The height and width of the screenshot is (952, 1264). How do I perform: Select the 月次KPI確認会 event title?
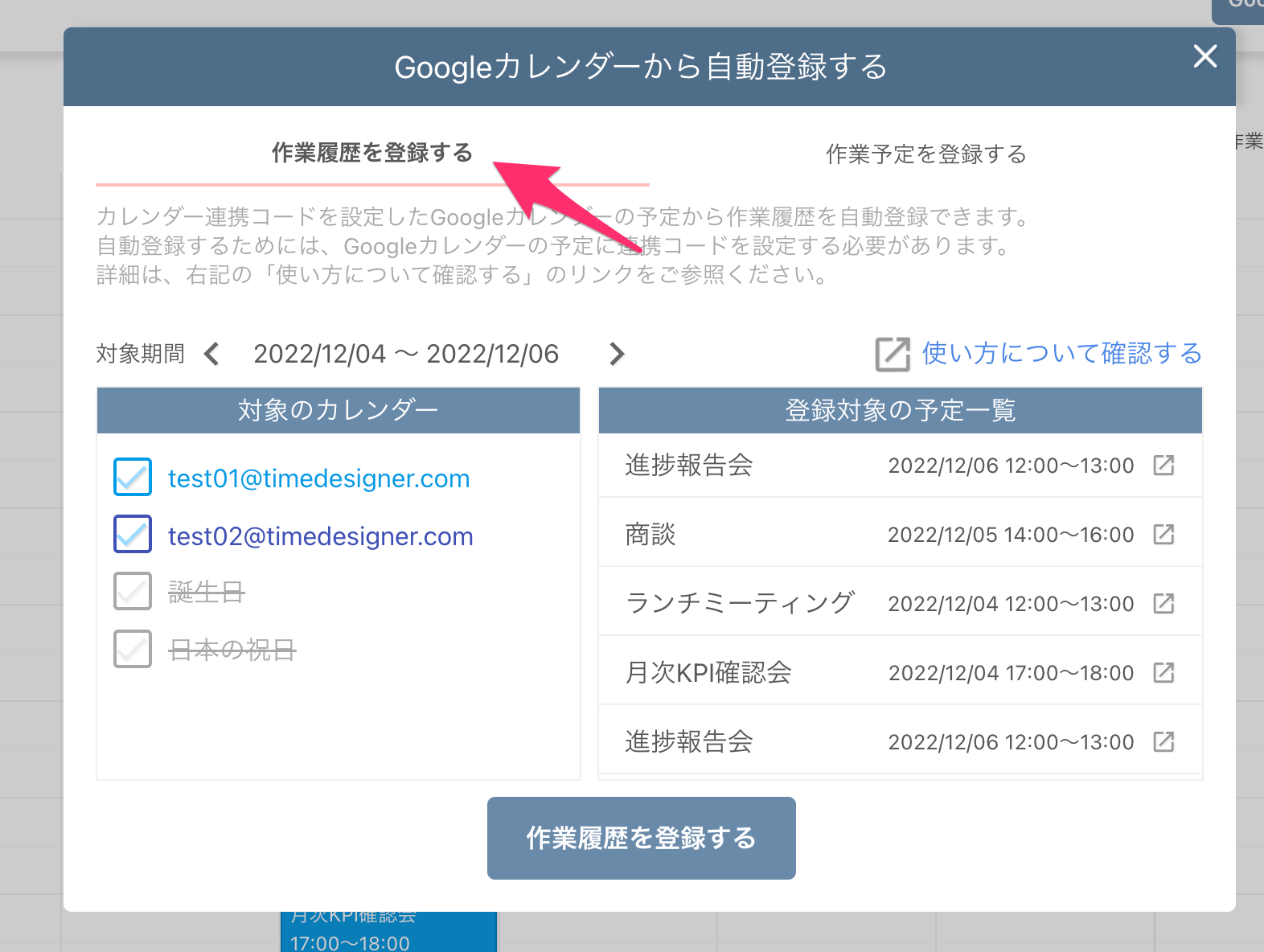(x=708, y=672)
